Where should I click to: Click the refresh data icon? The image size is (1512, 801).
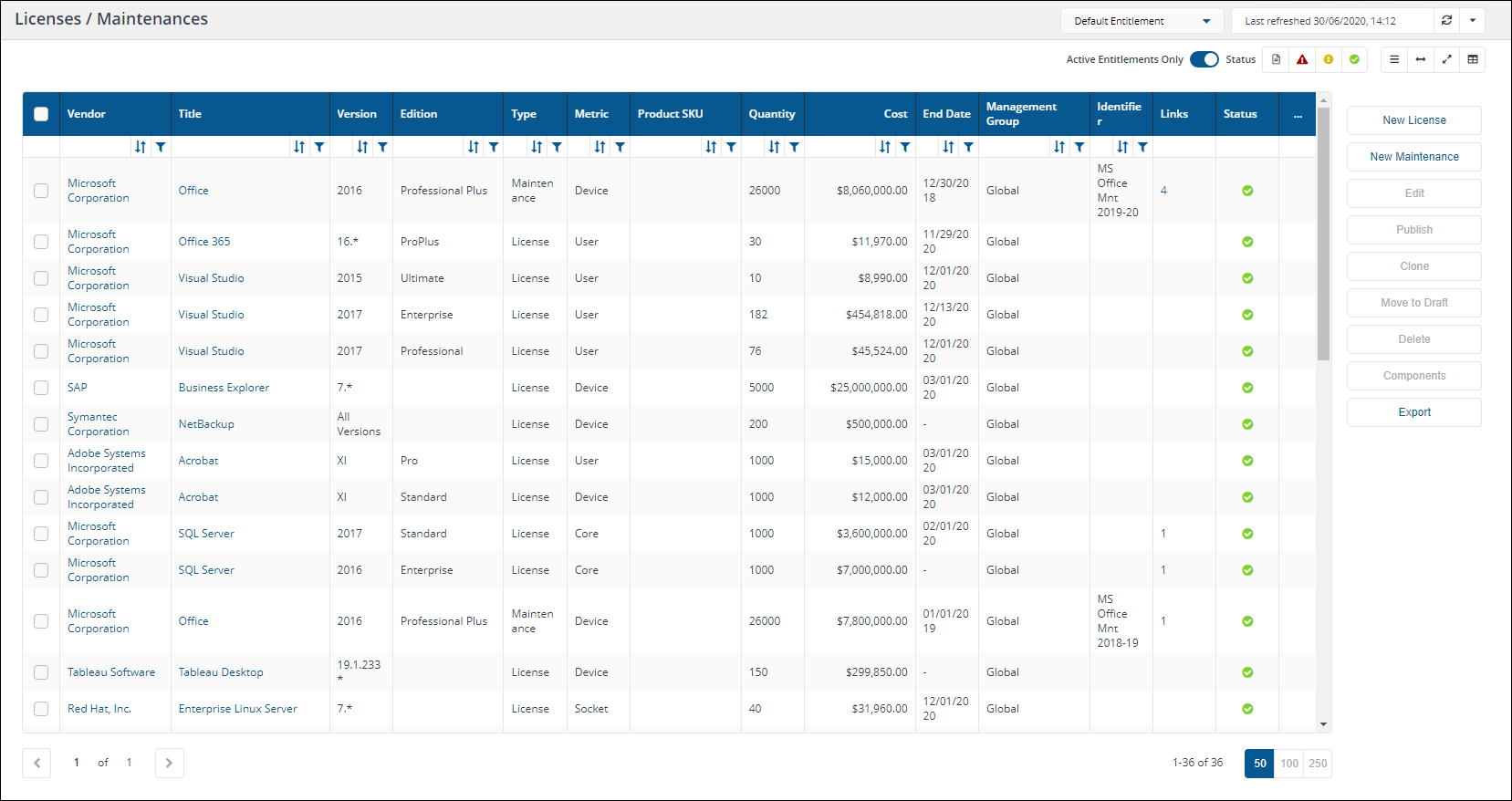[x=1446, y=21]
